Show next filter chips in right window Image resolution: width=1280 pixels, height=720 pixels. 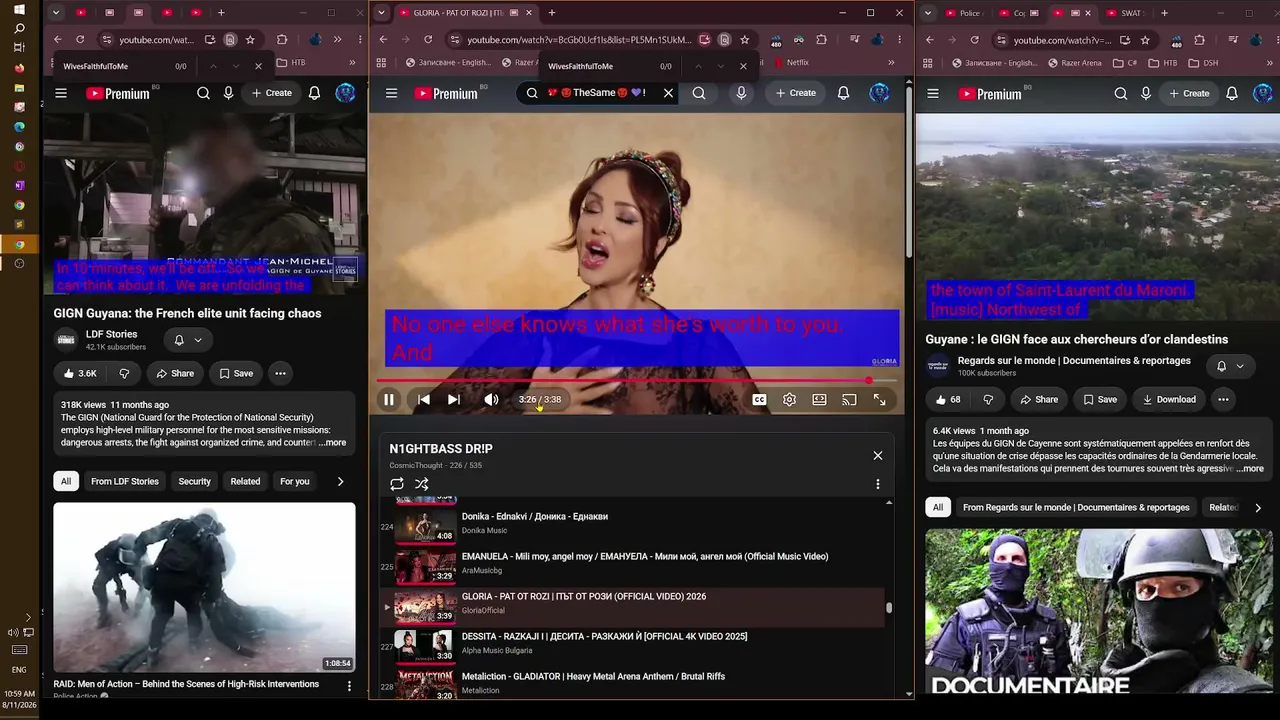click(x=1258, y=507)
